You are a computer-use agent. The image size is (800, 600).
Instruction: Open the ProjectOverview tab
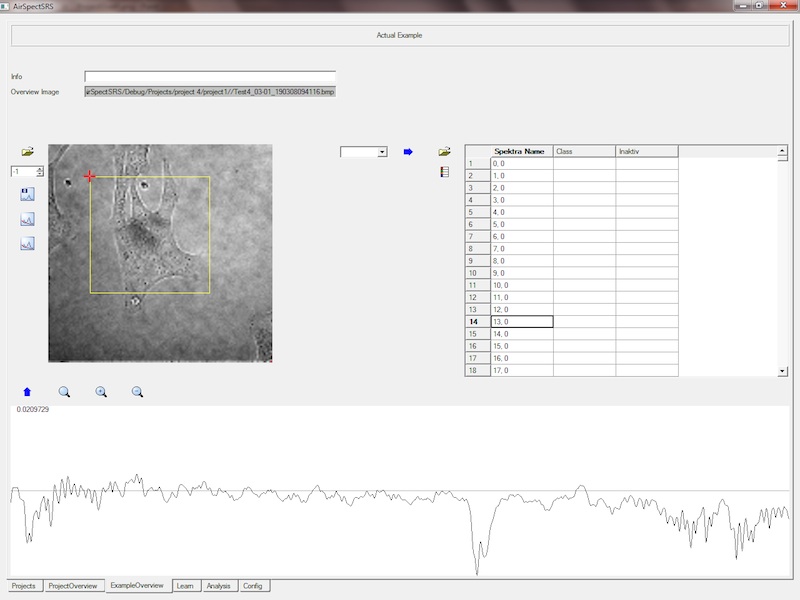tap(73, 586)
